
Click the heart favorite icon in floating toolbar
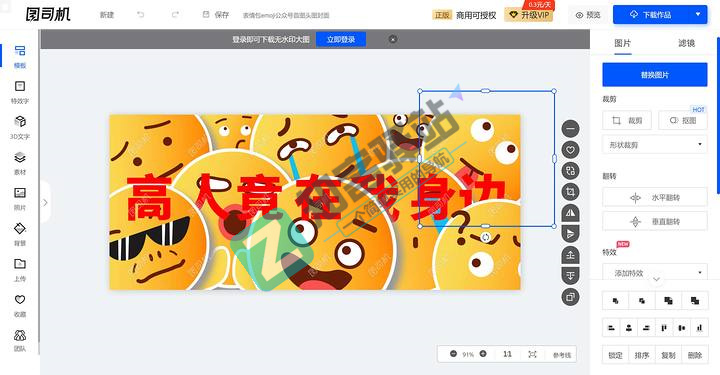tap(570, 150)
